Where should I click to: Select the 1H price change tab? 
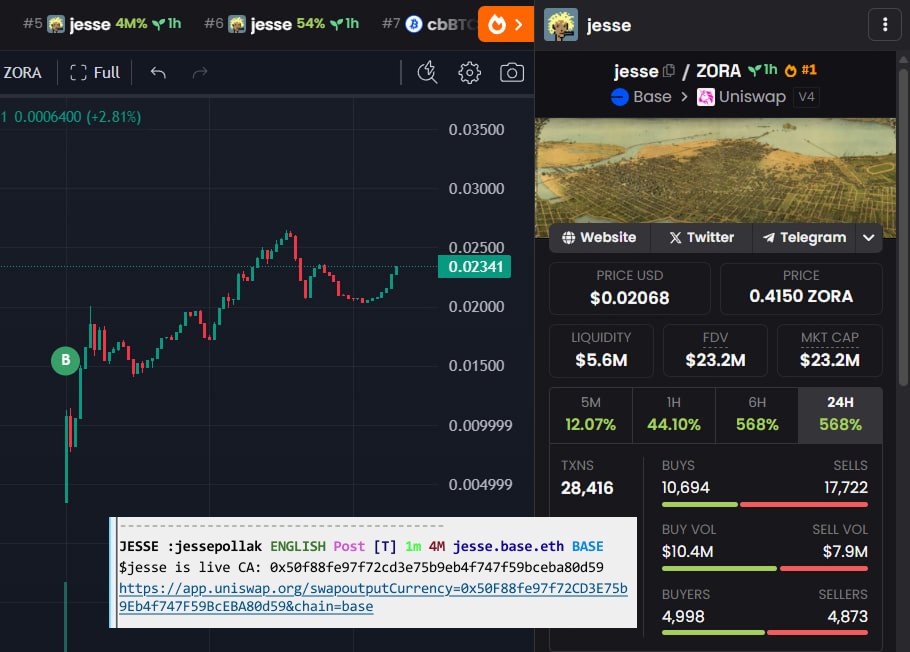pos(673,415)
